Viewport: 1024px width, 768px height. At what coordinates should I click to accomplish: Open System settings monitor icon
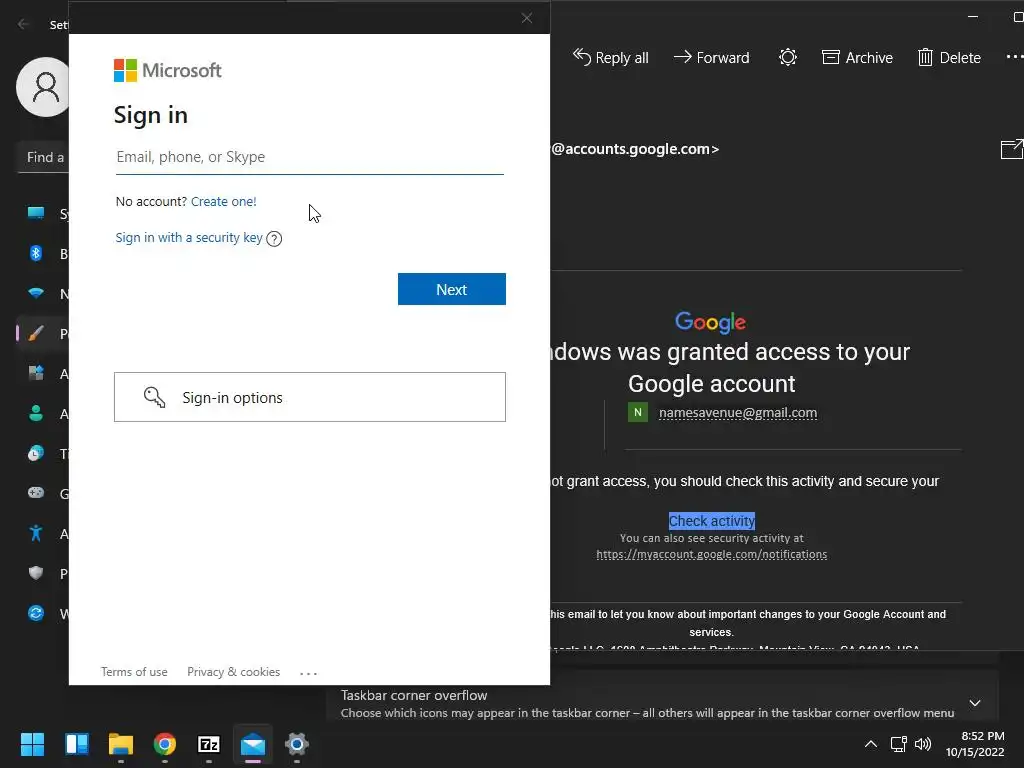36,213
